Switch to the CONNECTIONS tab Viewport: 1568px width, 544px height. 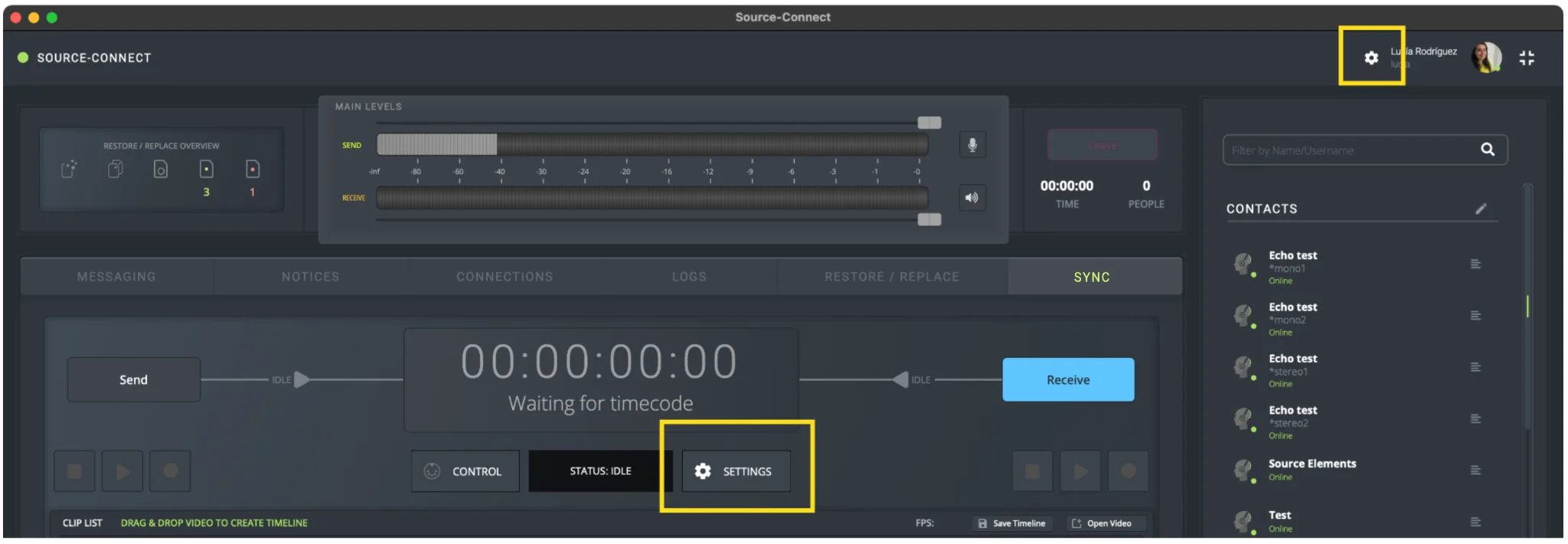point(505,277)
